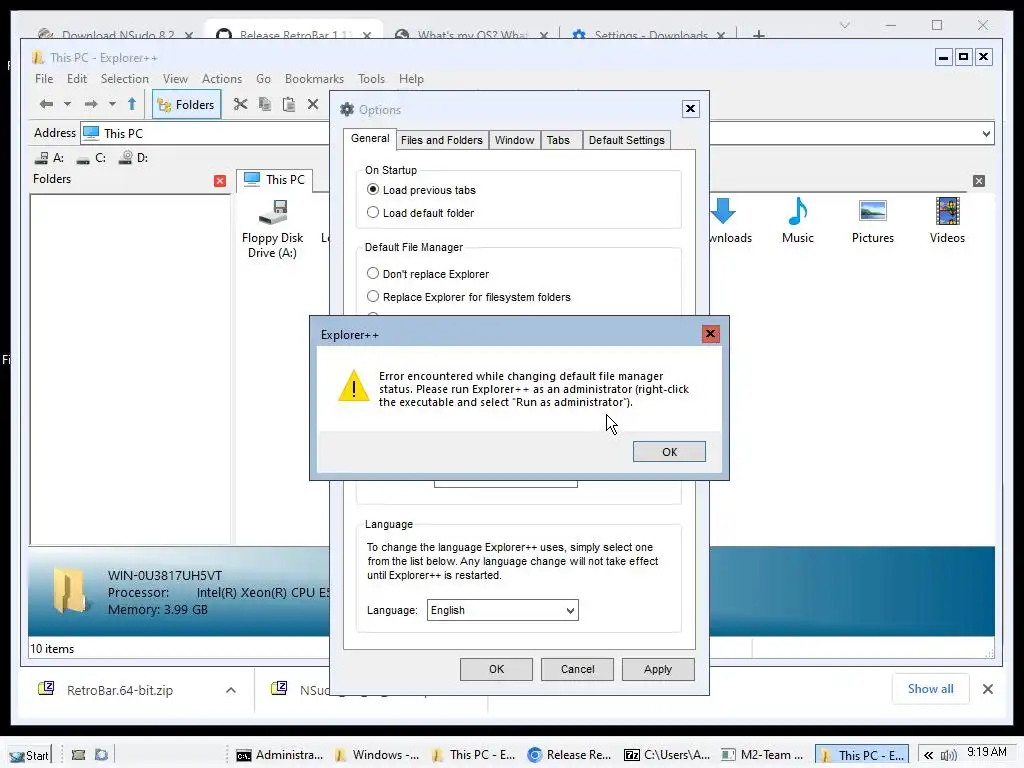Screen dimensions: 1024x768
Task: Open the Bookmarks menu
Action: tap(314, 78)
